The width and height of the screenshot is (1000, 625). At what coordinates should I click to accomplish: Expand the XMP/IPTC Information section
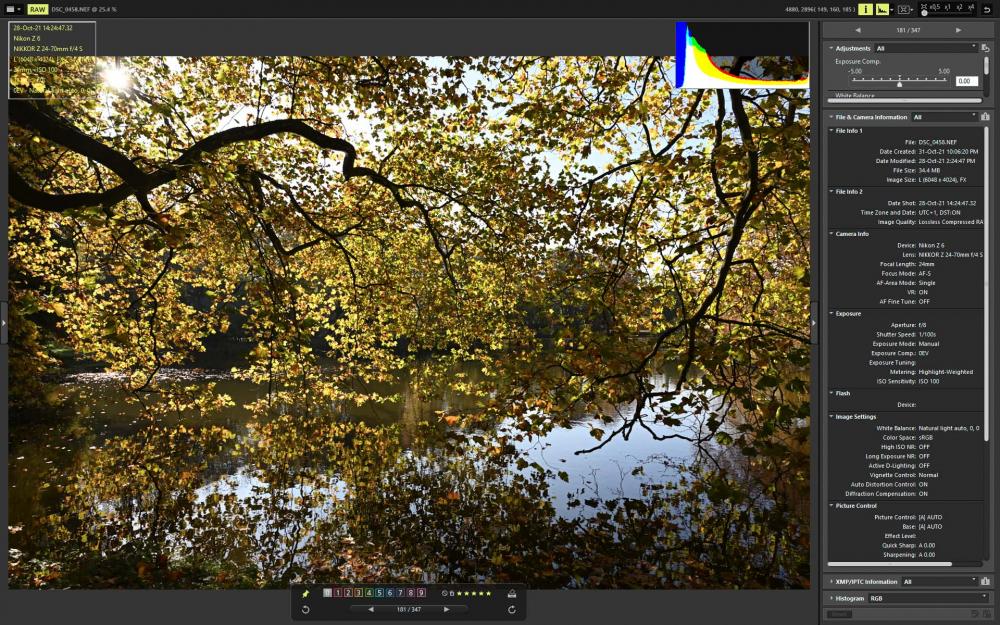click(x=831, y=582)
